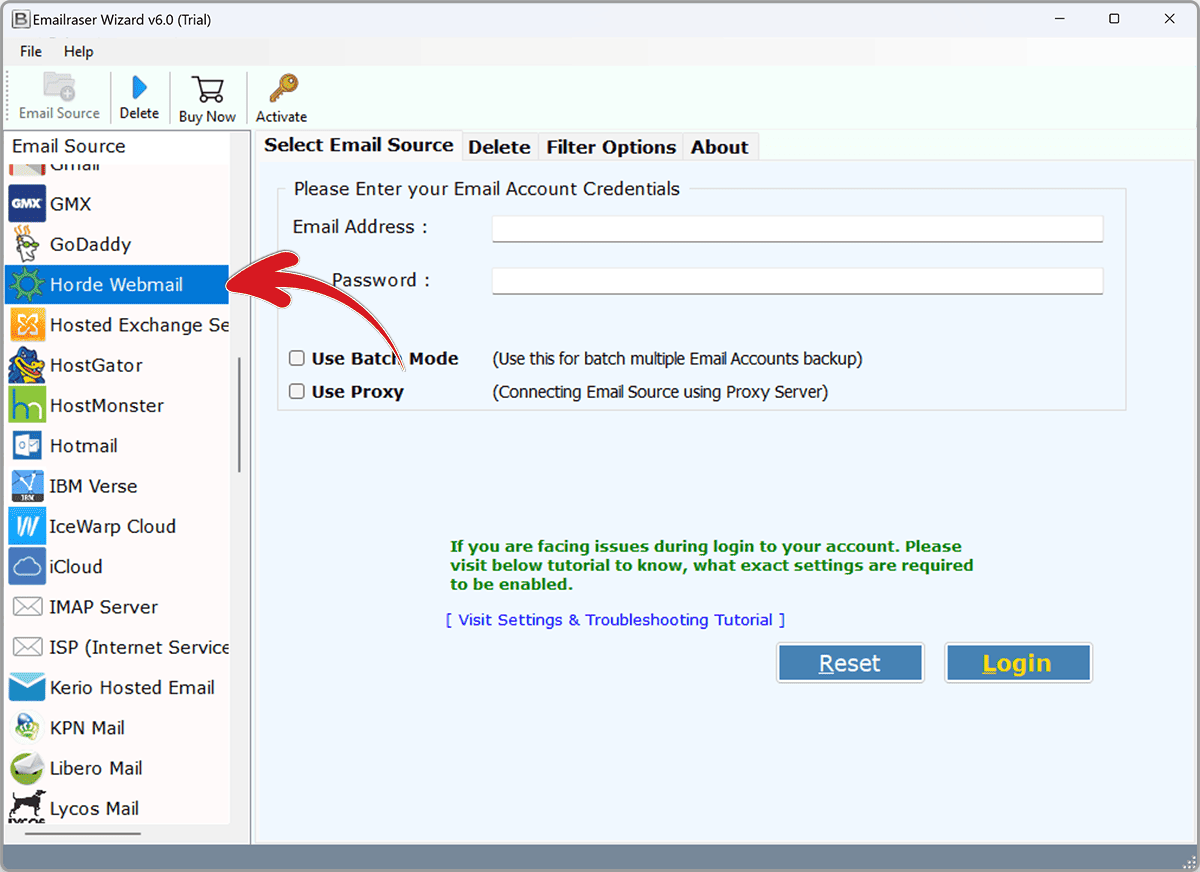Viewport: 1200px width, 872px height.
Task: Select Horde Webmail in the source list
Action: coord(117,285)
